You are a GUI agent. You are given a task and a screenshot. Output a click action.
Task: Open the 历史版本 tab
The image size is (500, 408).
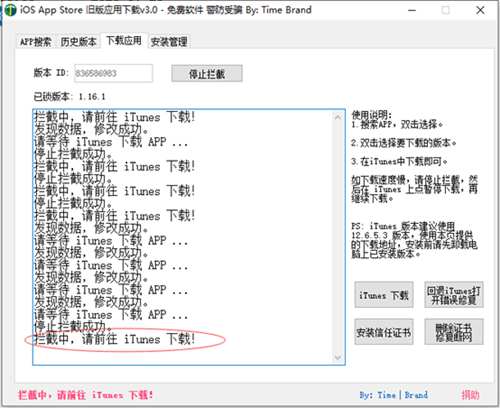point(78,42)
